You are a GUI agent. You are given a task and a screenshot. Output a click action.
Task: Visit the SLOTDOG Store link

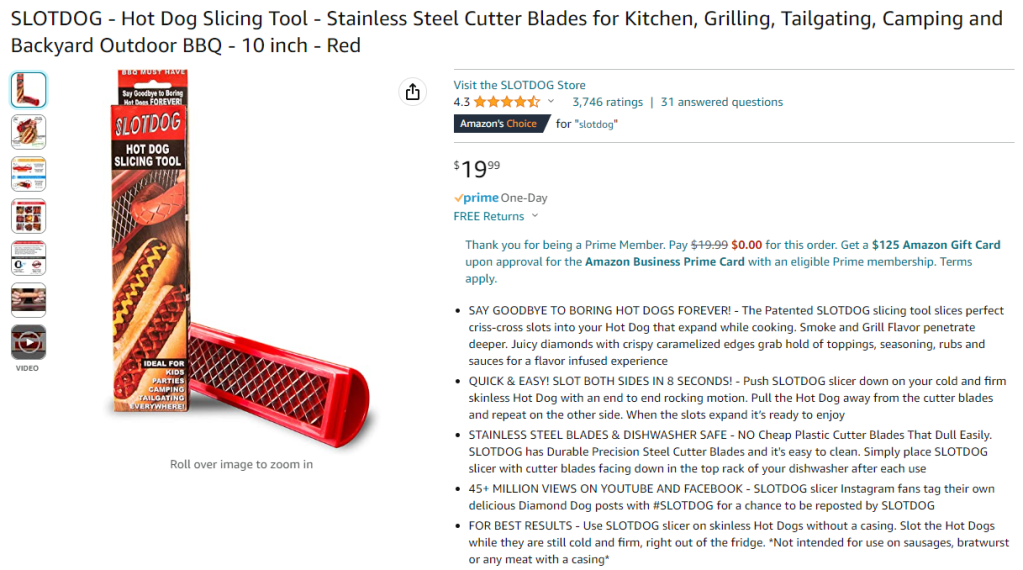(519, 85)
